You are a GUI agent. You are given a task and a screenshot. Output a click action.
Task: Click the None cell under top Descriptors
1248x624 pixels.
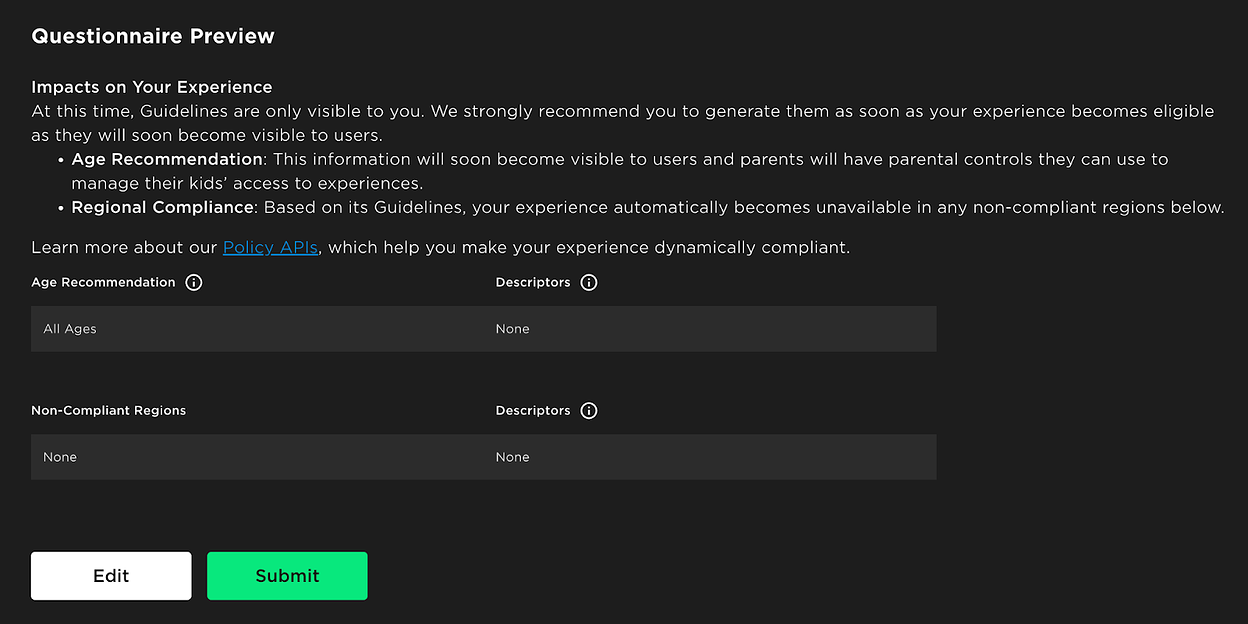[x=512, y=328]
